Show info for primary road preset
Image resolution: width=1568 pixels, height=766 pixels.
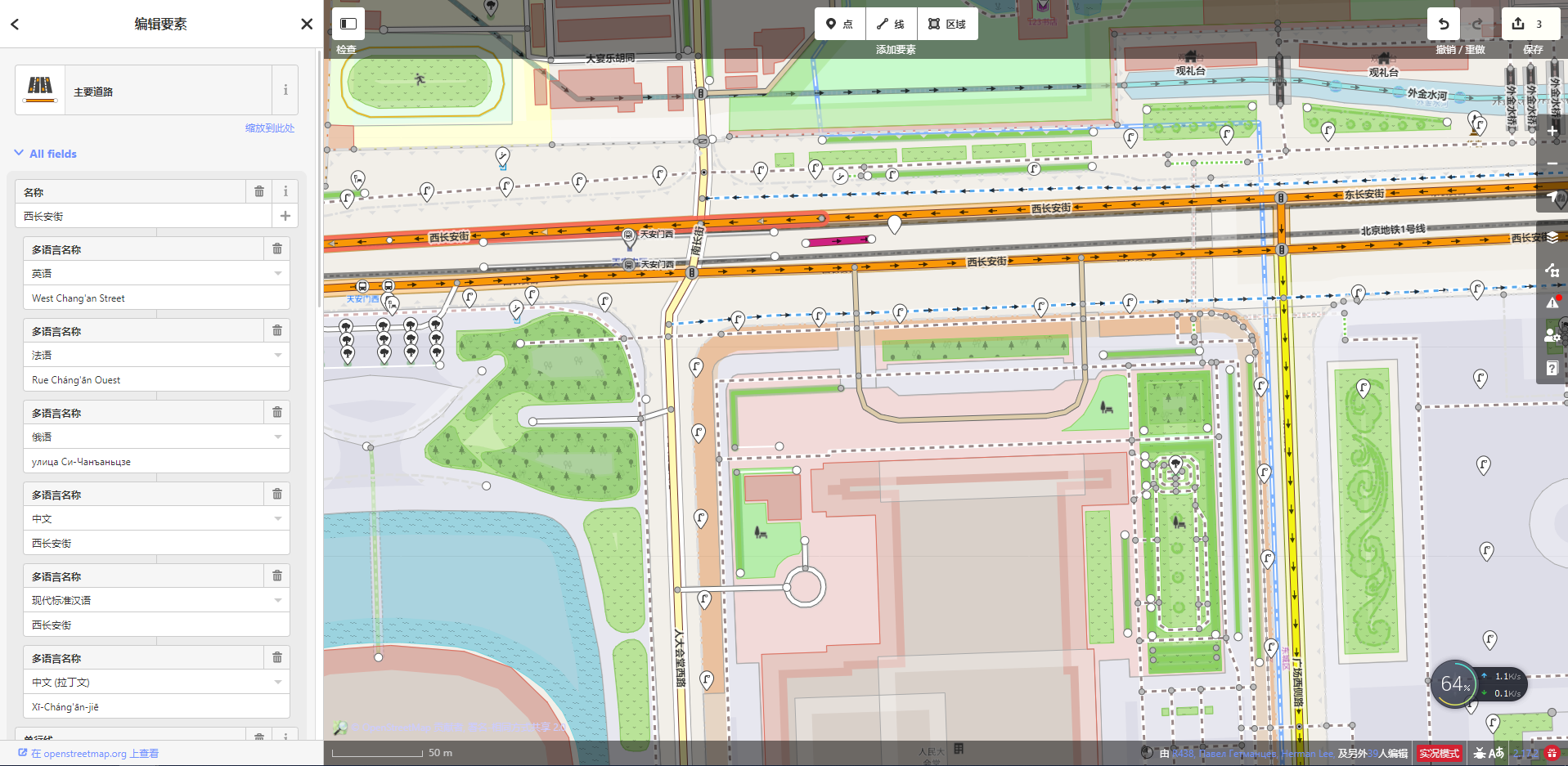tap(285, 90)
